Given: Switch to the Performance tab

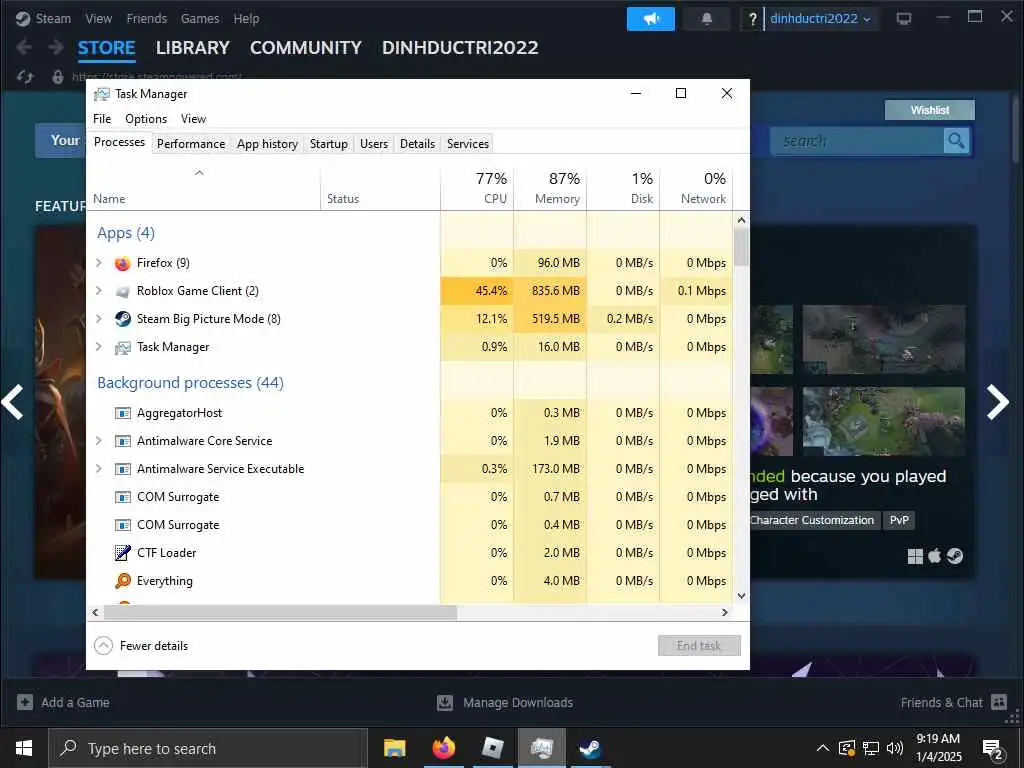Looking at the screenshot, I should coord(191,144).
